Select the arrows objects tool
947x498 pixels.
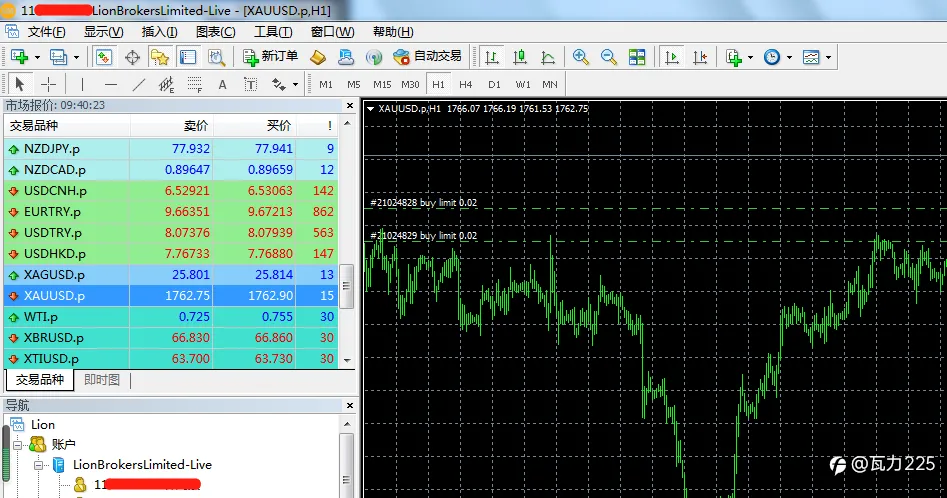pos(278,84)
